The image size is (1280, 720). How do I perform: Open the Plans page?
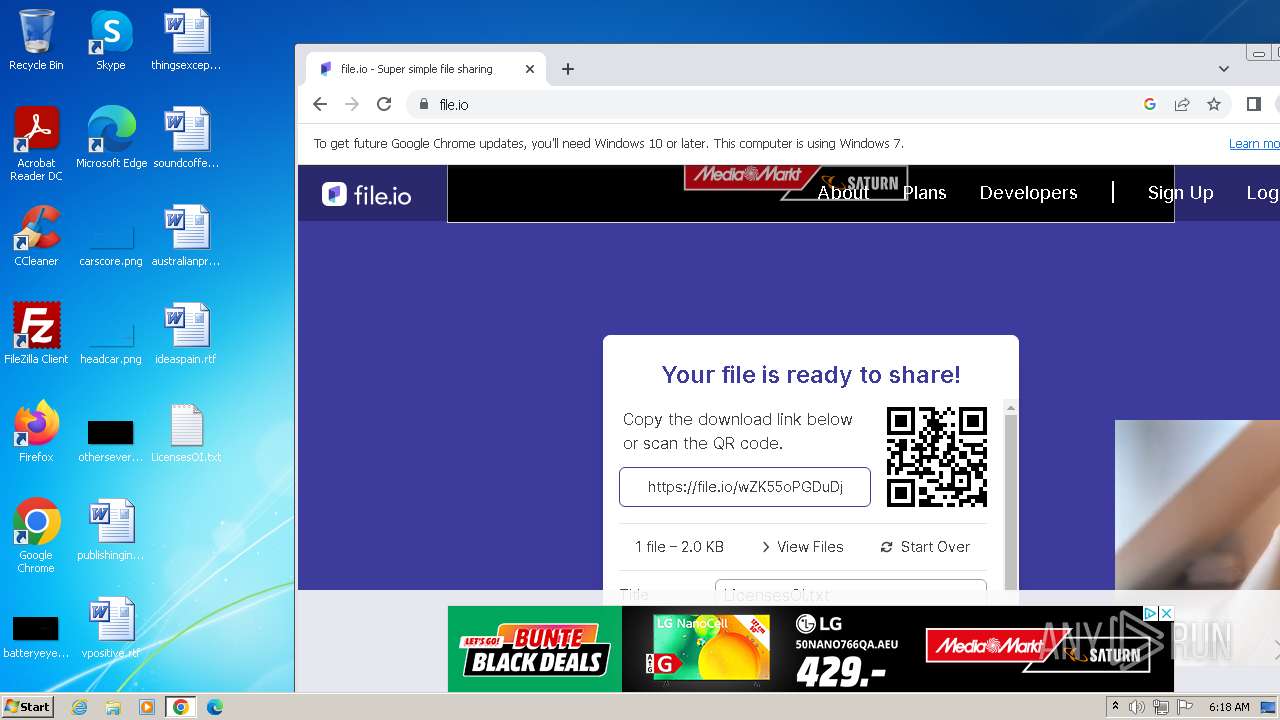pos(924,193)
